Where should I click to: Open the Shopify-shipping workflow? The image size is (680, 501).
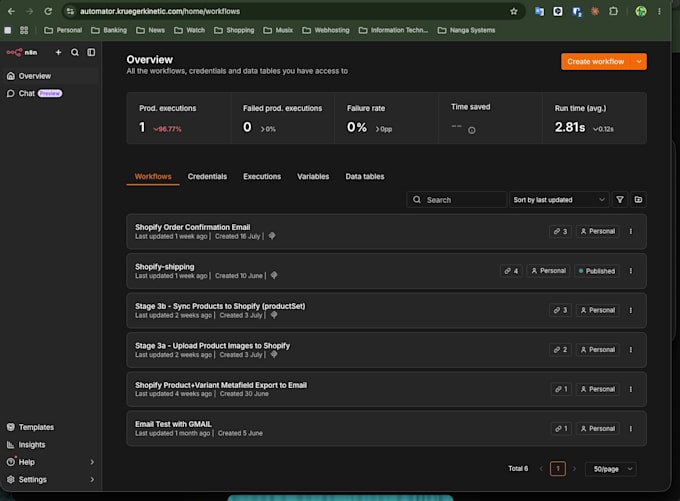(386, 271)
